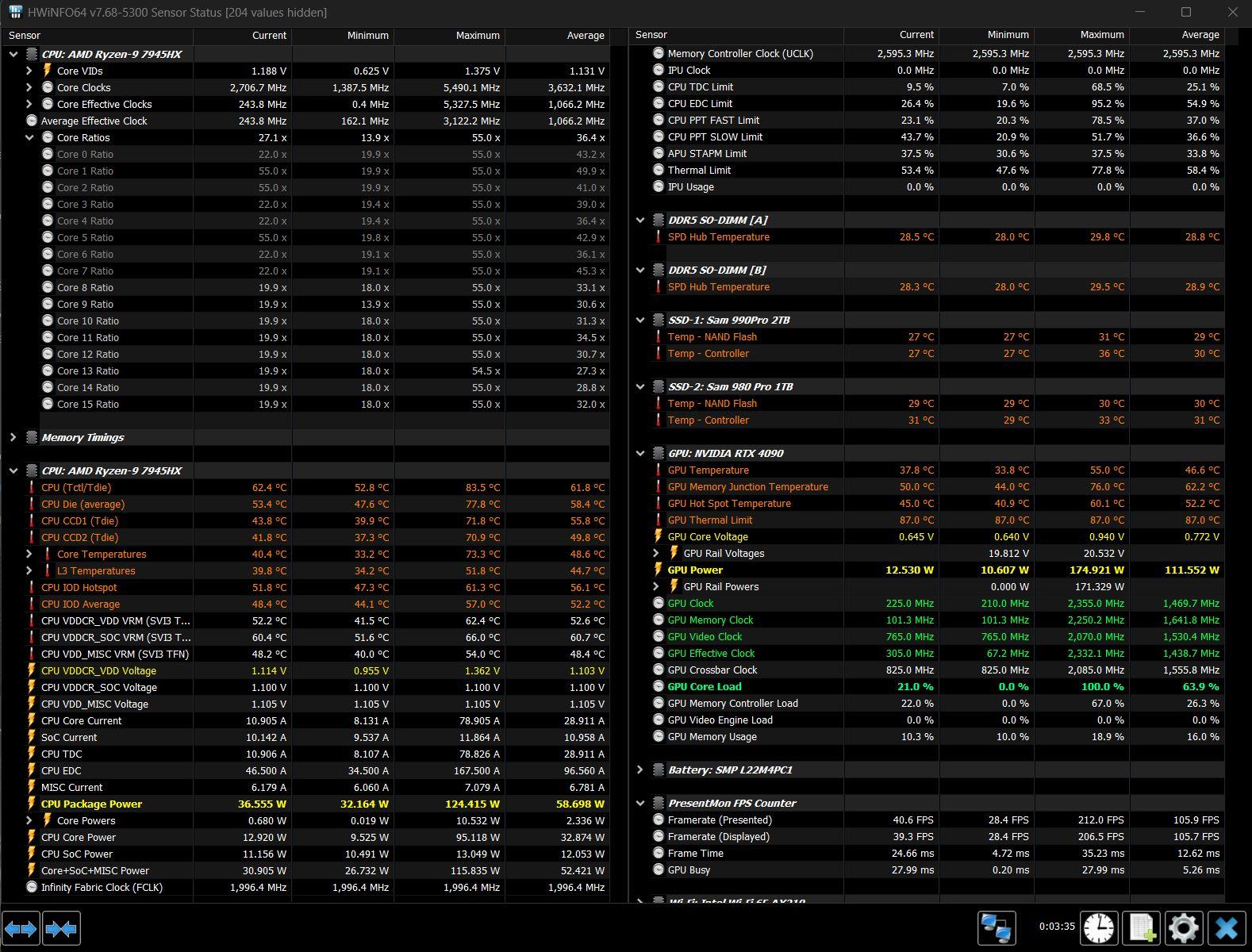Click the thermometer icon beside CPU (Tctl/Tdie)

tap(32, 487)
